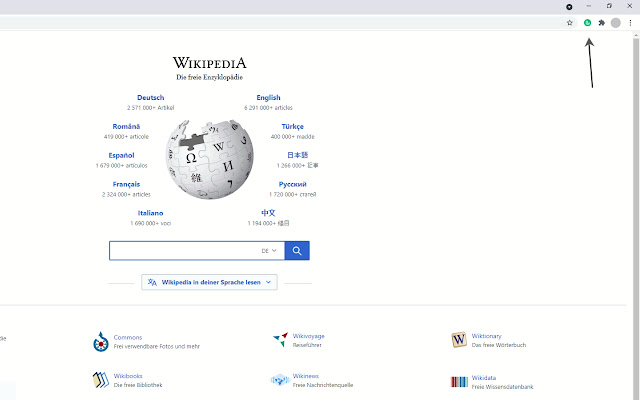This screenshot has height=400, width=640.
Task: Click the Wikibooks logo icon
Action: (x=100, y=380)
